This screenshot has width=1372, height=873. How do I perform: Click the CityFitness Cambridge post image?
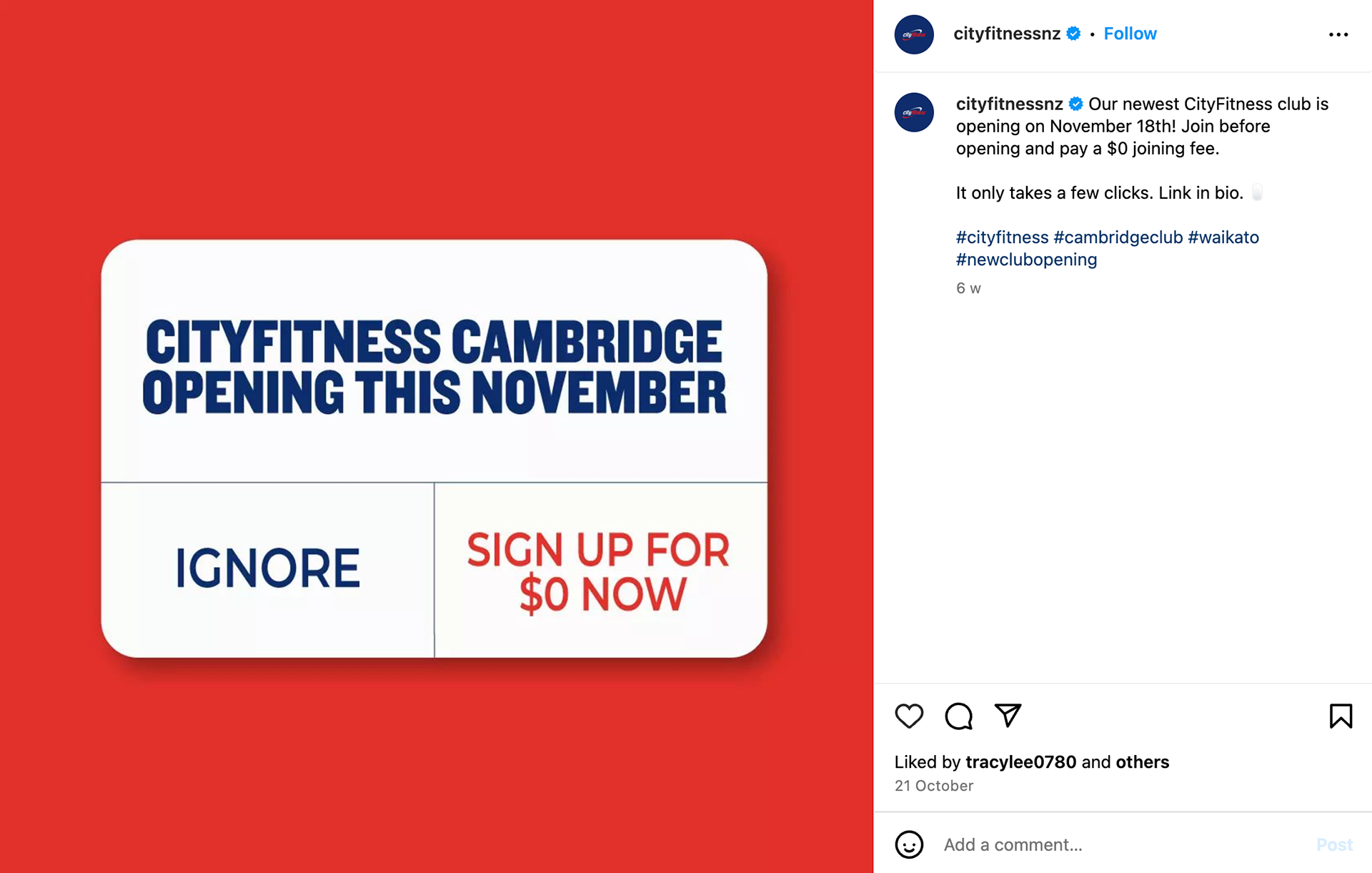[x=436, y=436]
